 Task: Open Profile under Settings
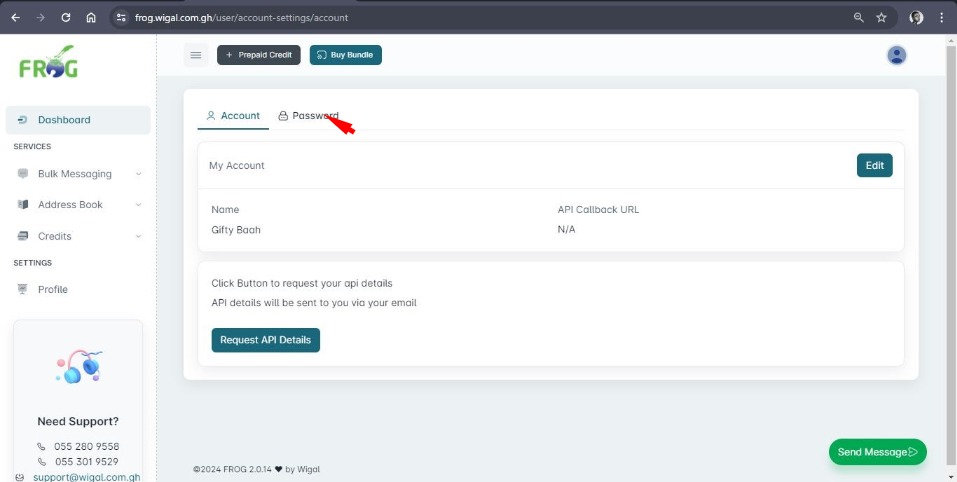(x=53, y=289)
